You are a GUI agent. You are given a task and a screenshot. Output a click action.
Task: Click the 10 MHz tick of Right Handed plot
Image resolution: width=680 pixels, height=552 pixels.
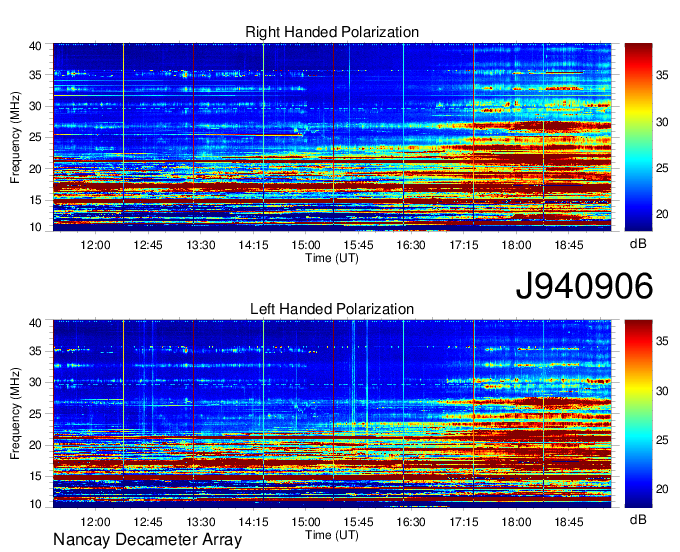pyautogui.click(x=35, y=227)
